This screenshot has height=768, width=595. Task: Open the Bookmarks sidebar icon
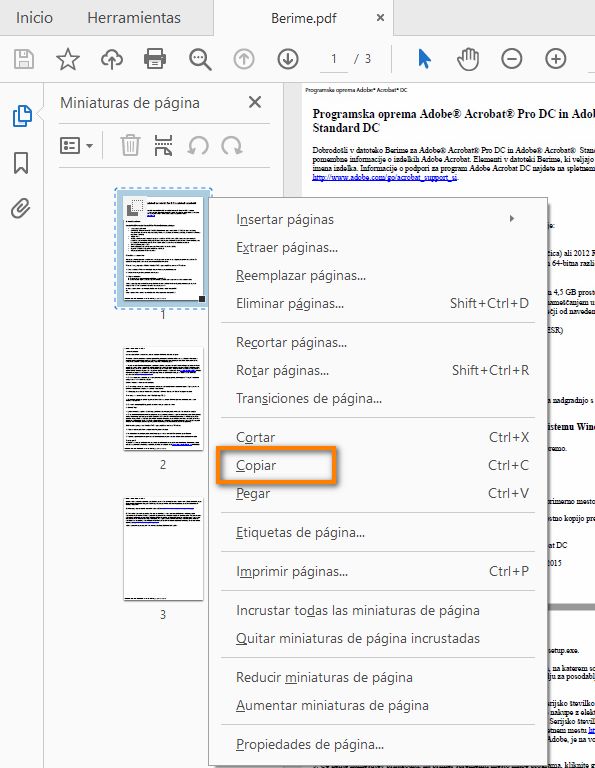coord(21,163)
